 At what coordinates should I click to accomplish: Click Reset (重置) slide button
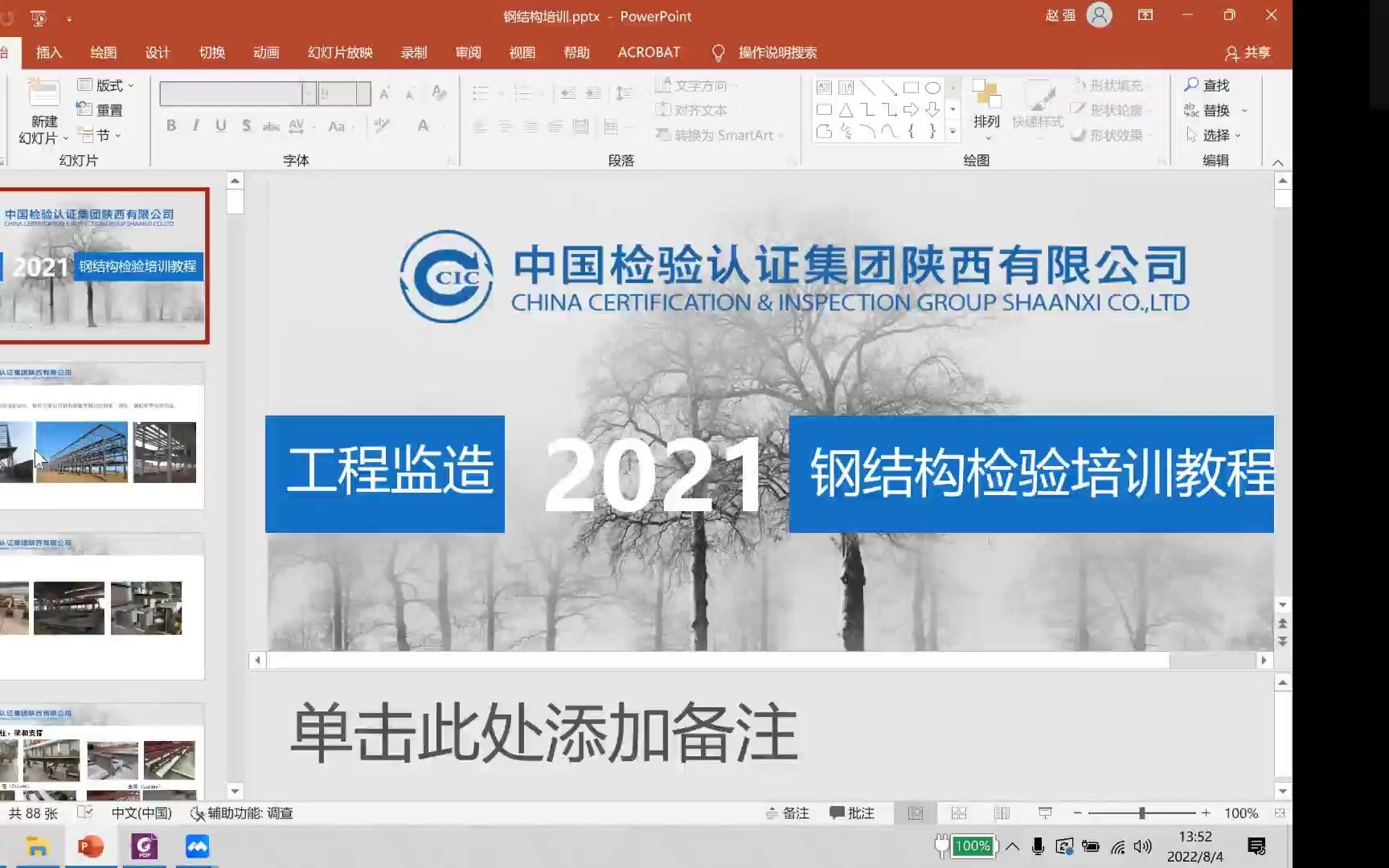(x=99, y=110)
